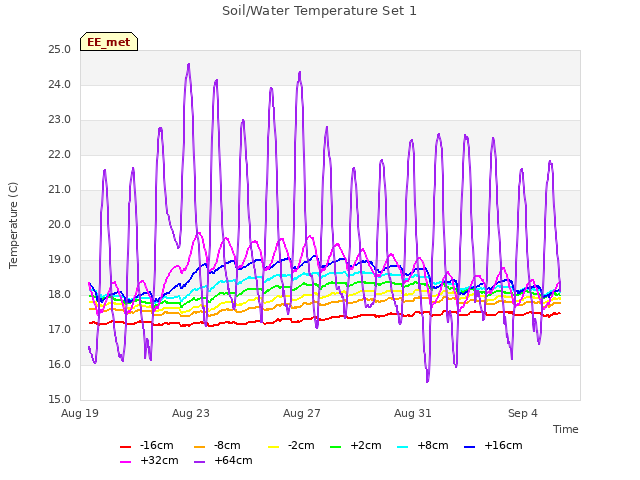Select the -2cm legend label

(x=301, y=445)
